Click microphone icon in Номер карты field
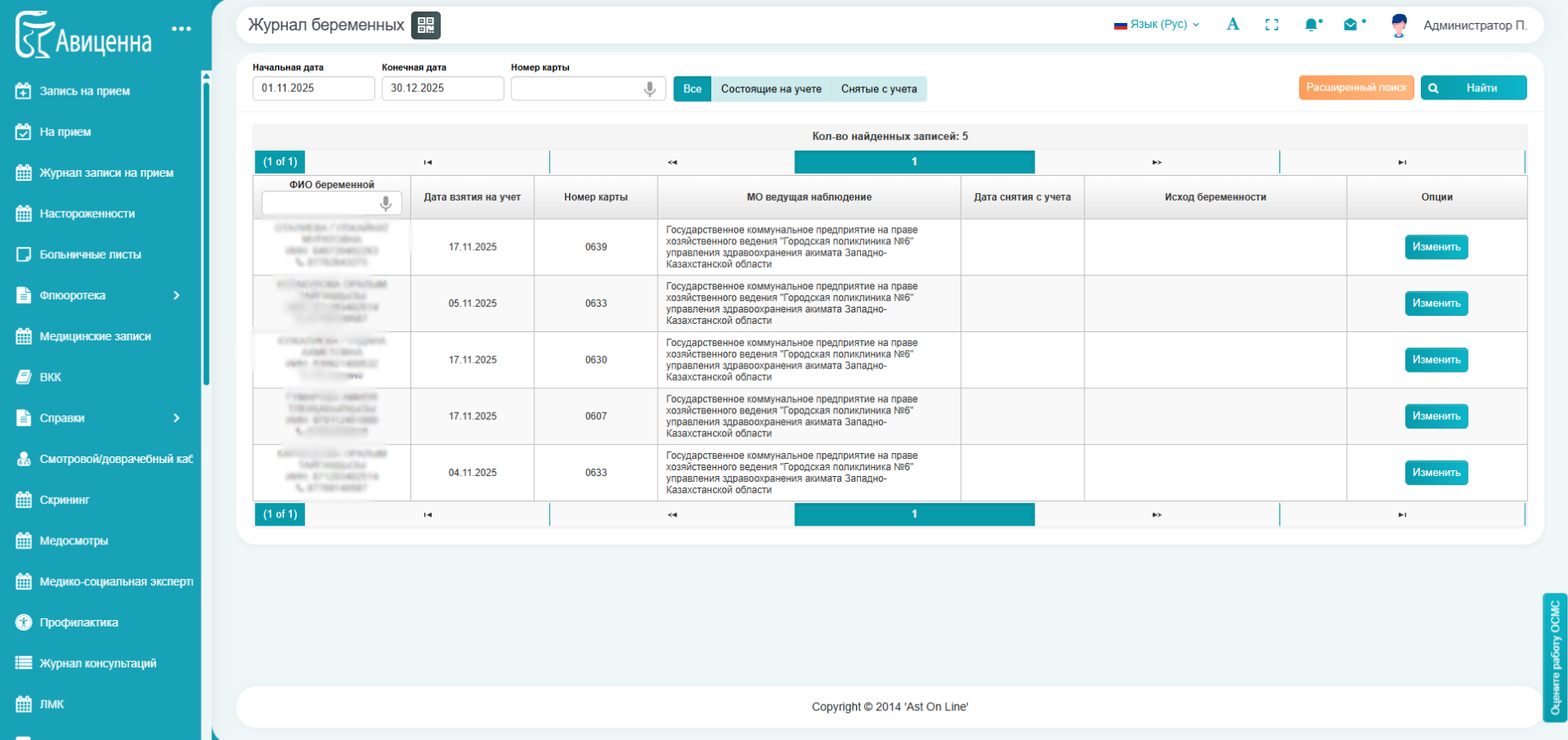 [x=650, y=89]
